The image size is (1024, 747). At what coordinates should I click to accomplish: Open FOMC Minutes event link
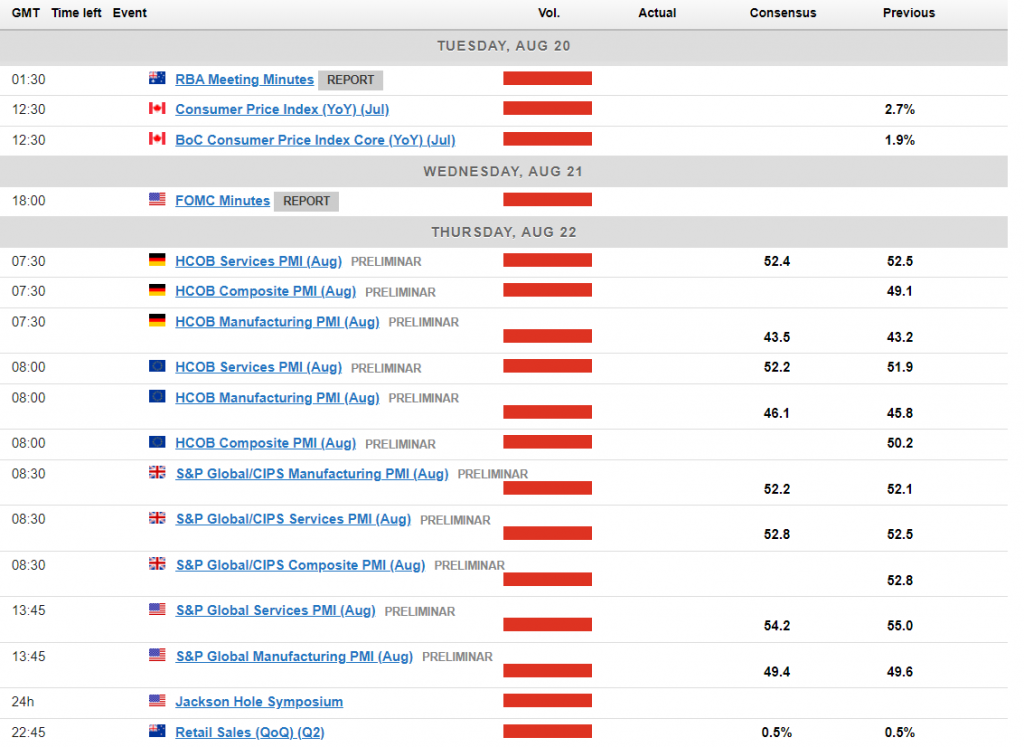pos(223,201)
